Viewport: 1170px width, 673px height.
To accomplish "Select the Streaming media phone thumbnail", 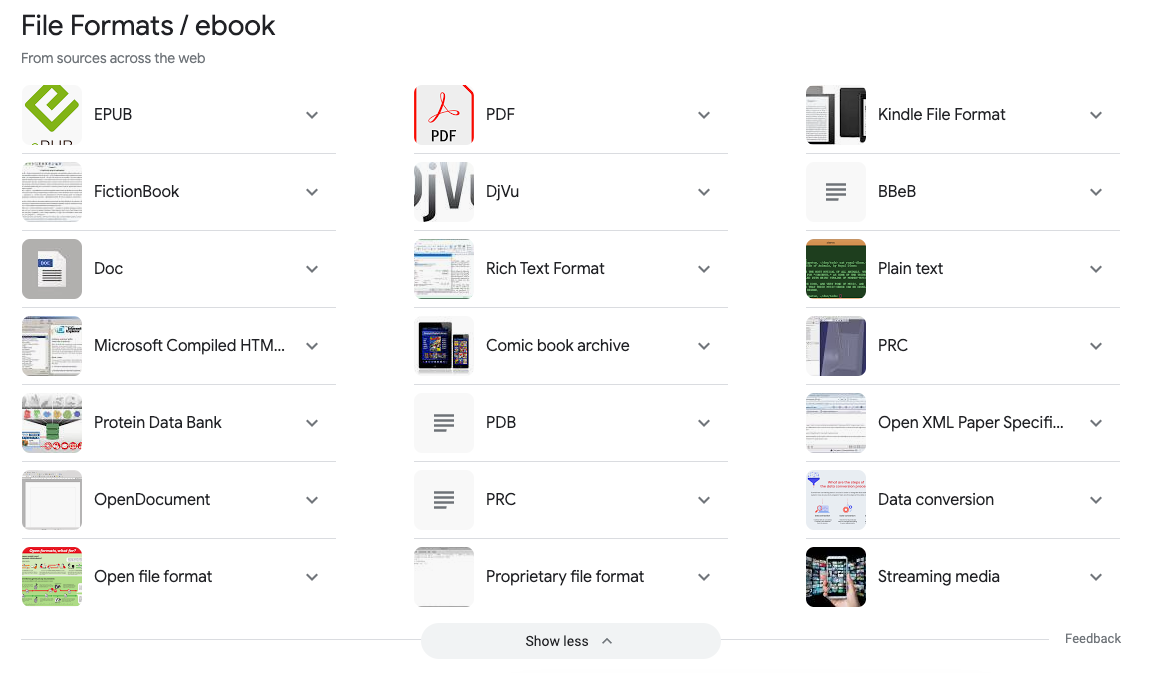I will [x=836, y=577].
